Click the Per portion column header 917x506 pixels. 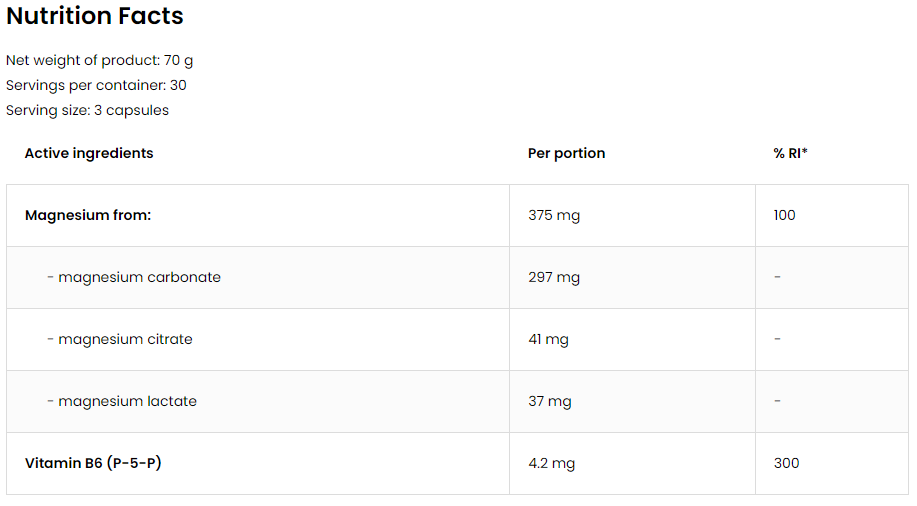(566, 153)
